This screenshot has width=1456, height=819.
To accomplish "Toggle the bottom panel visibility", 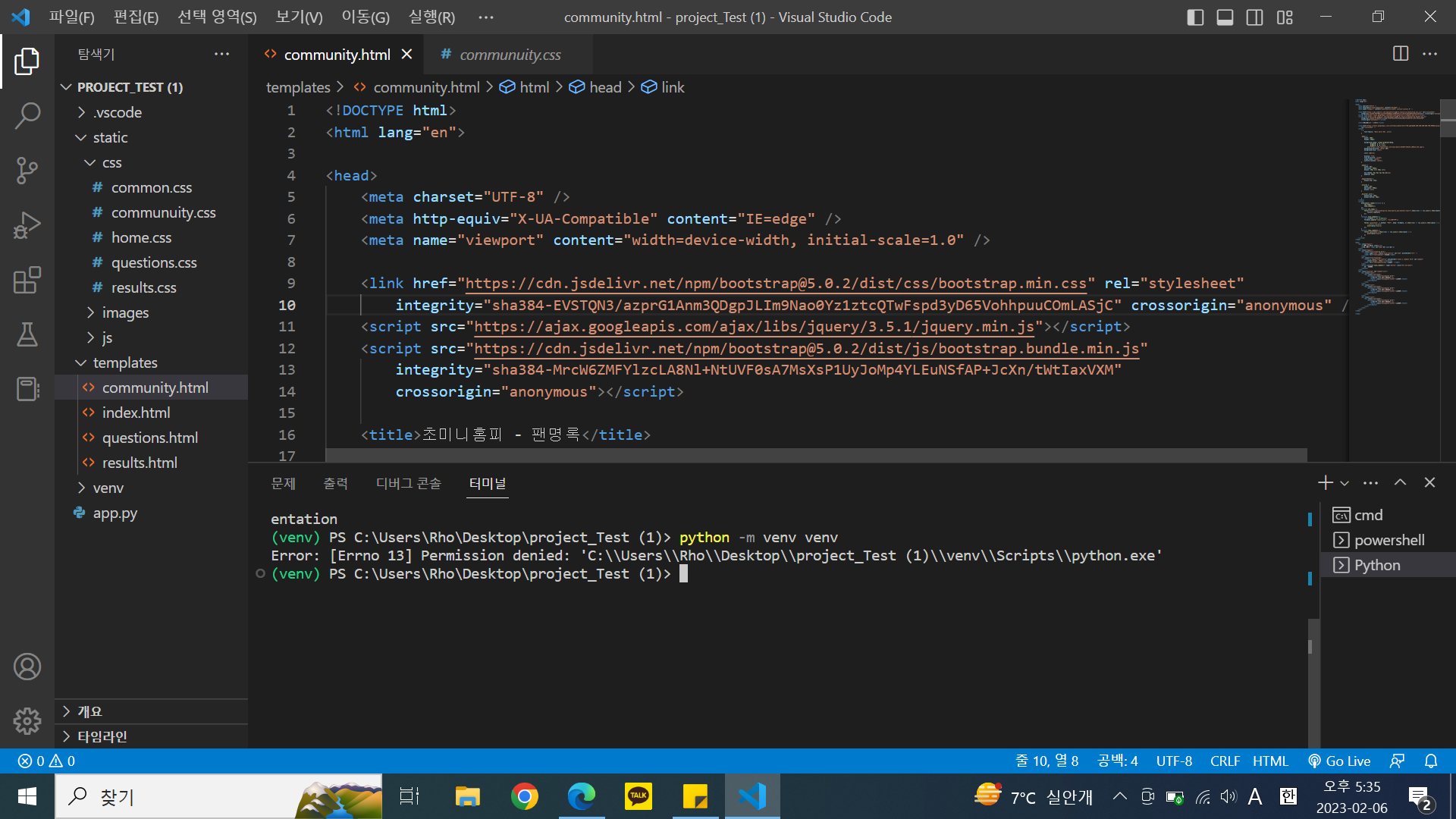I will pyautogui.click(x=1225, y=17).
